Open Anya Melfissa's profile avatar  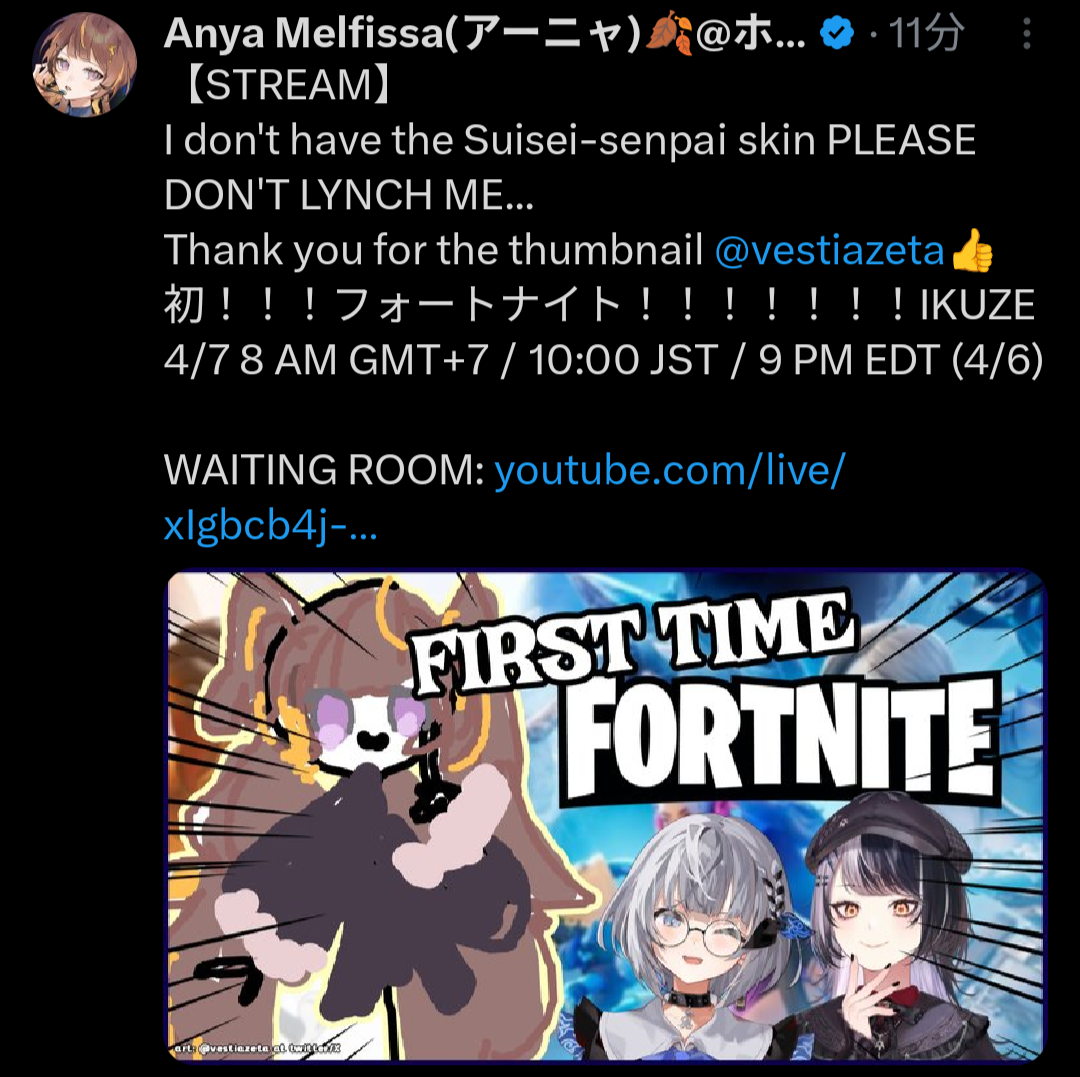[x=85, y=64]
